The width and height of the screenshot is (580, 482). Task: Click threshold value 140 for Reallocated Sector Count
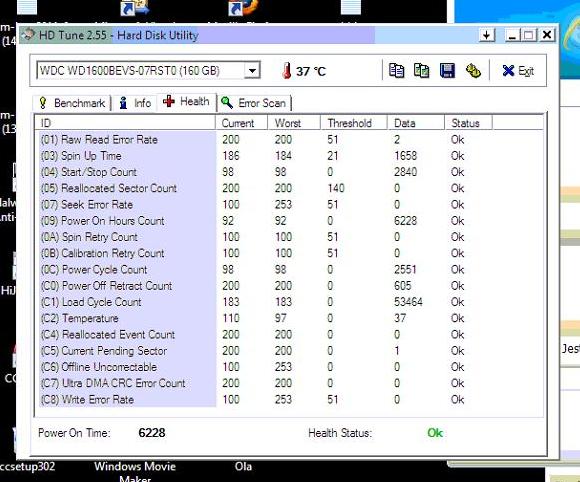click(x=336, y=188)
